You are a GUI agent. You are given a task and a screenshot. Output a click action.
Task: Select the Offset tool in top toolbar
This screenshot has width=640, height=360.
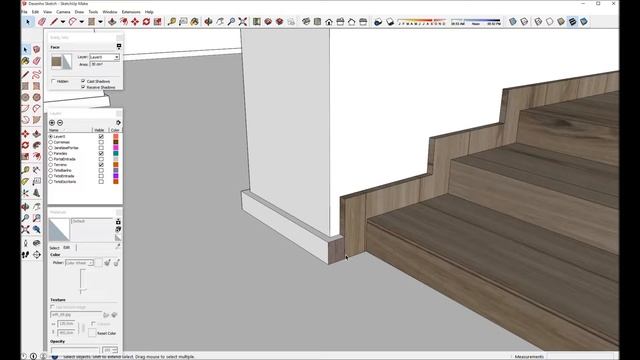click(x=124, y=22)
